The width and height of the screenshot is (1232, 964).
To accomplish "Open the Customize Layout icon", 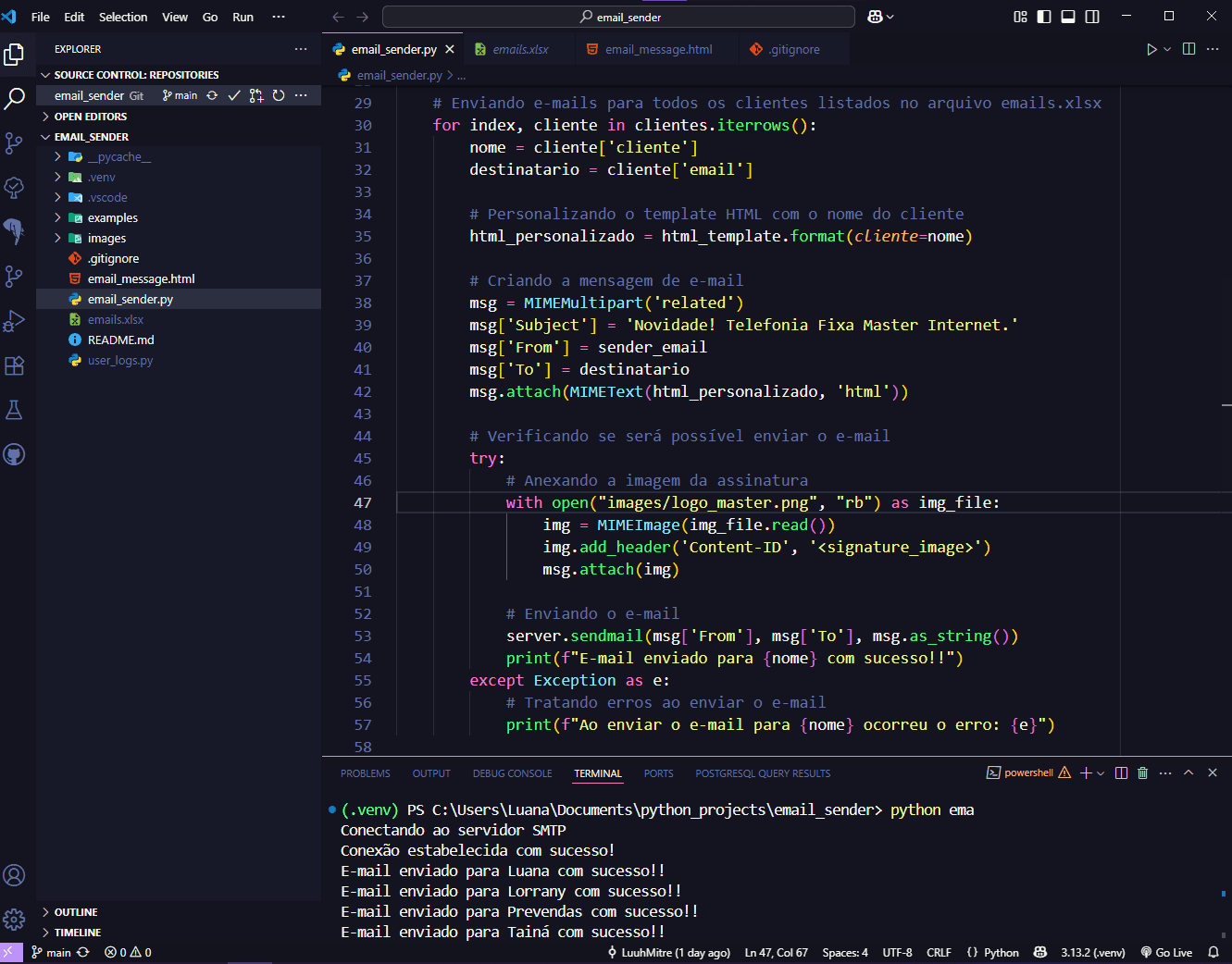I will [x=1020, y=17].
